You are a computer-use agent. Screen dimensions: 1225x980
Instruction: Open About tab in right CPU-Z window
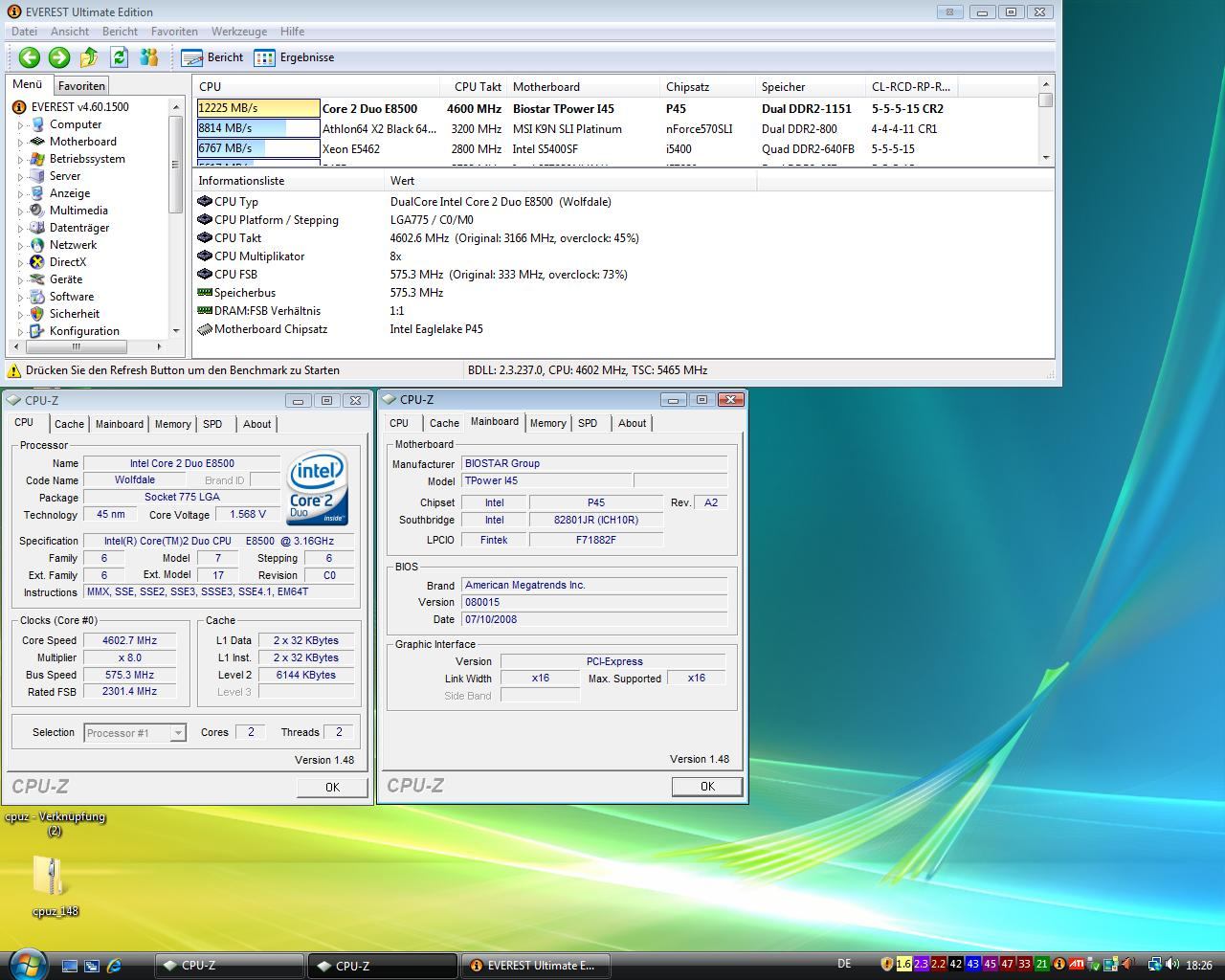pos(632,423)
